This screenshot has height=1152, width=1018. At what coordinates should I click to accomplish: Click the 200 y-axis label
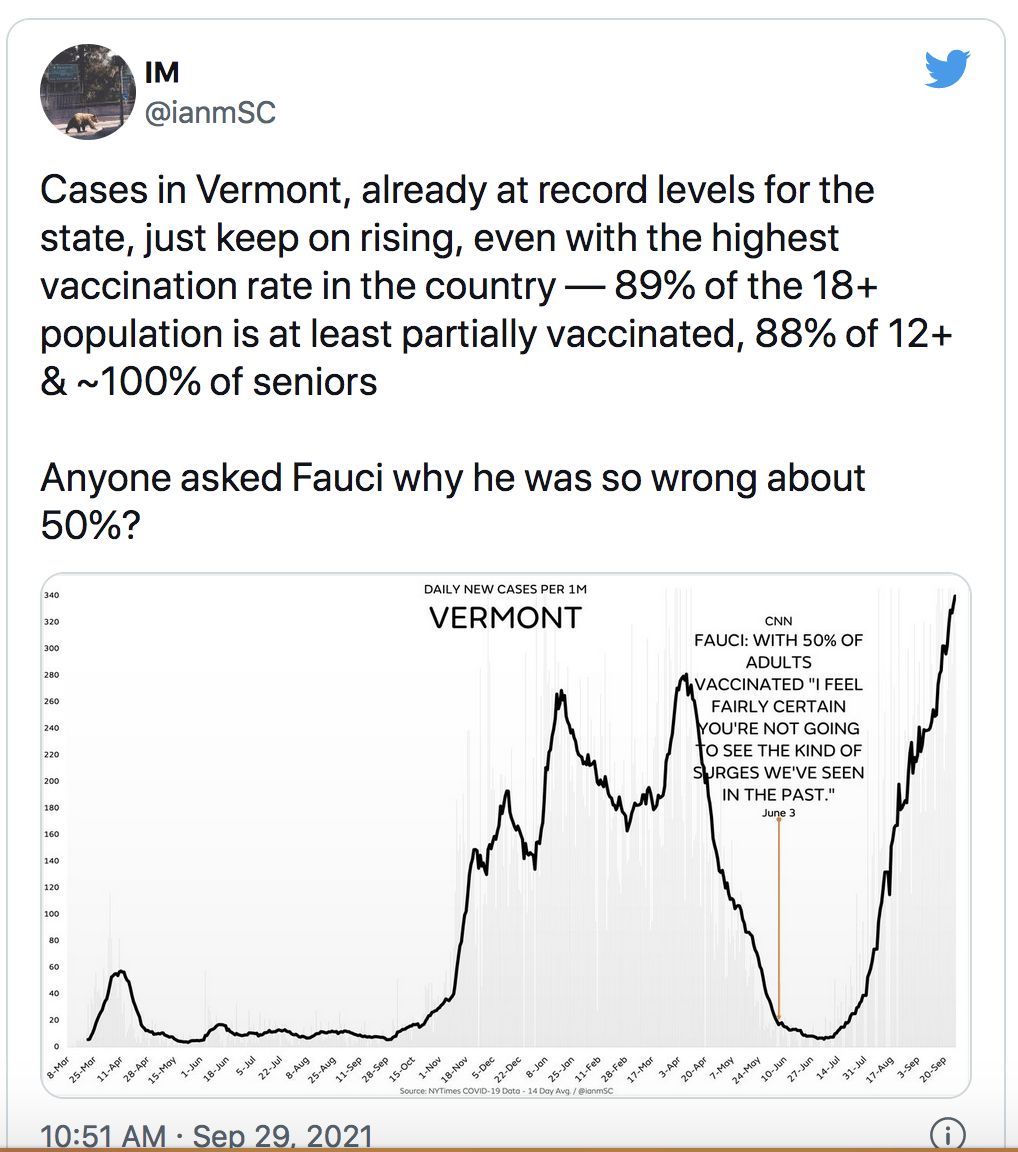click(x=51, y=781)
